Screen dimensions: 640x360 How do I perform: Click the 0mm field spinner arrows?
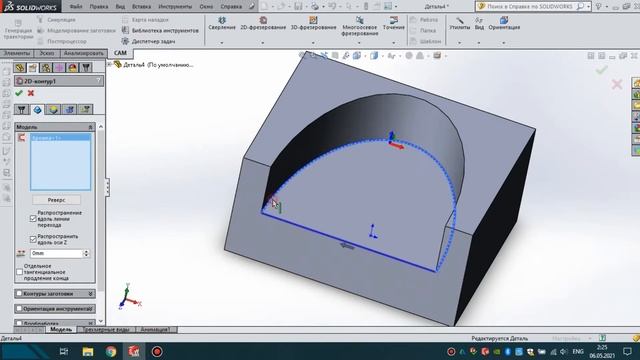click(x=86, y=253)
